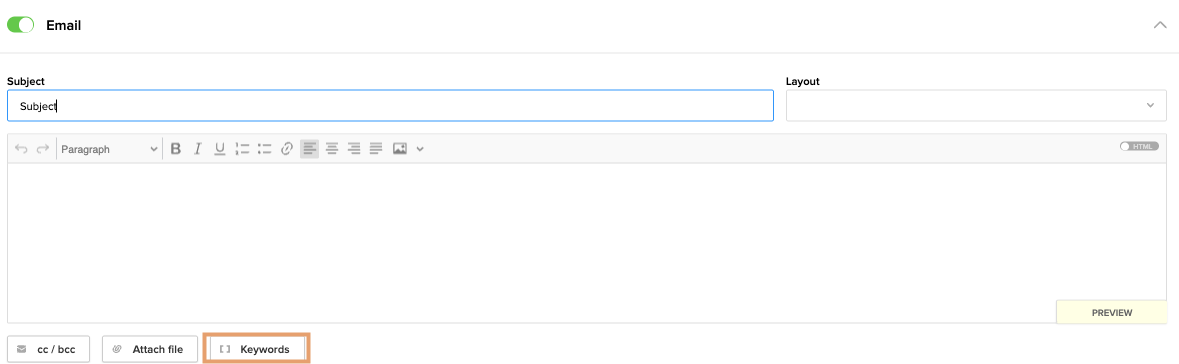Insert an image into the email

400,149
